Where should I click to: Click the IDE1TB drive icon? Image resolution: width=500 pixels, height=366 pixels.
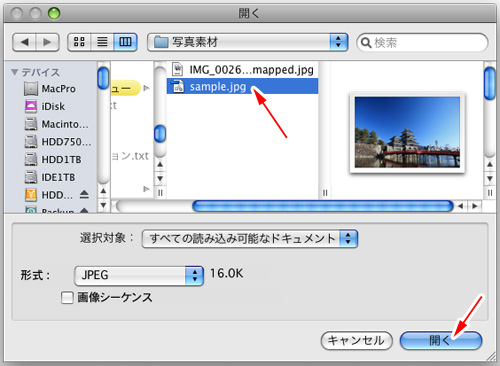31,177
